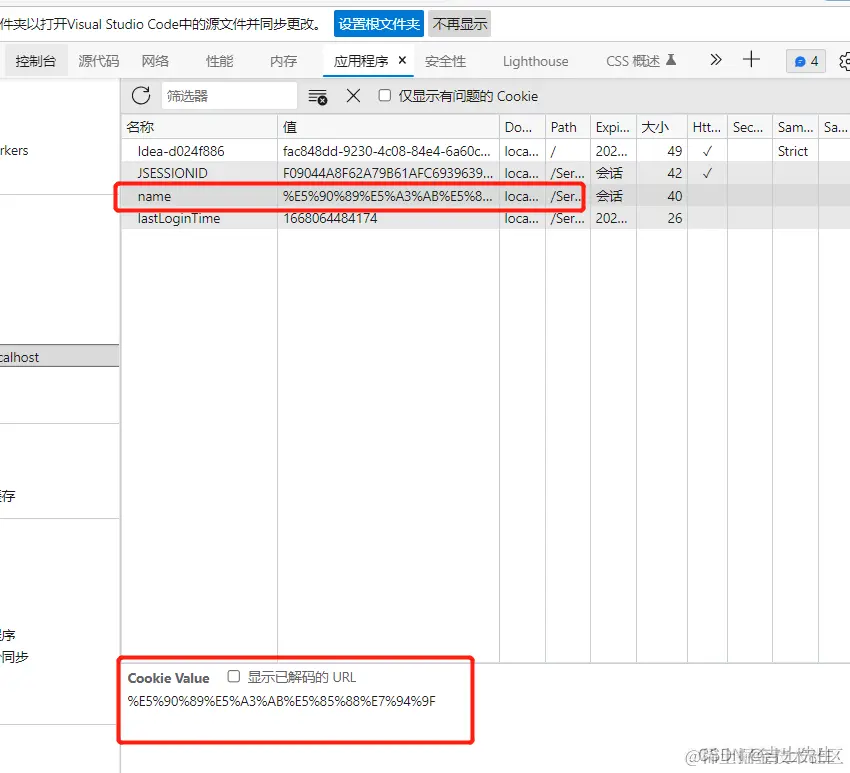
Task: Sort by the 名称 column header
Action: coord(199,127)
